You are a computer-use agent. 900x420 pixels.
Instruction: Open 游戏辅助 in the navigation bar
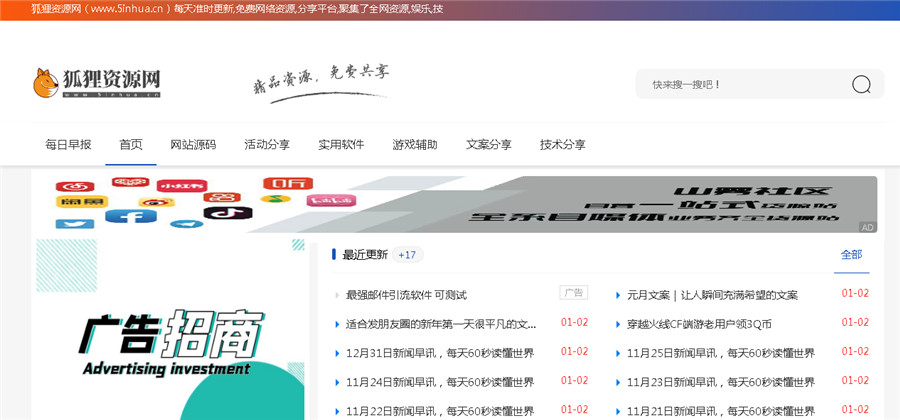coord(415,144)
